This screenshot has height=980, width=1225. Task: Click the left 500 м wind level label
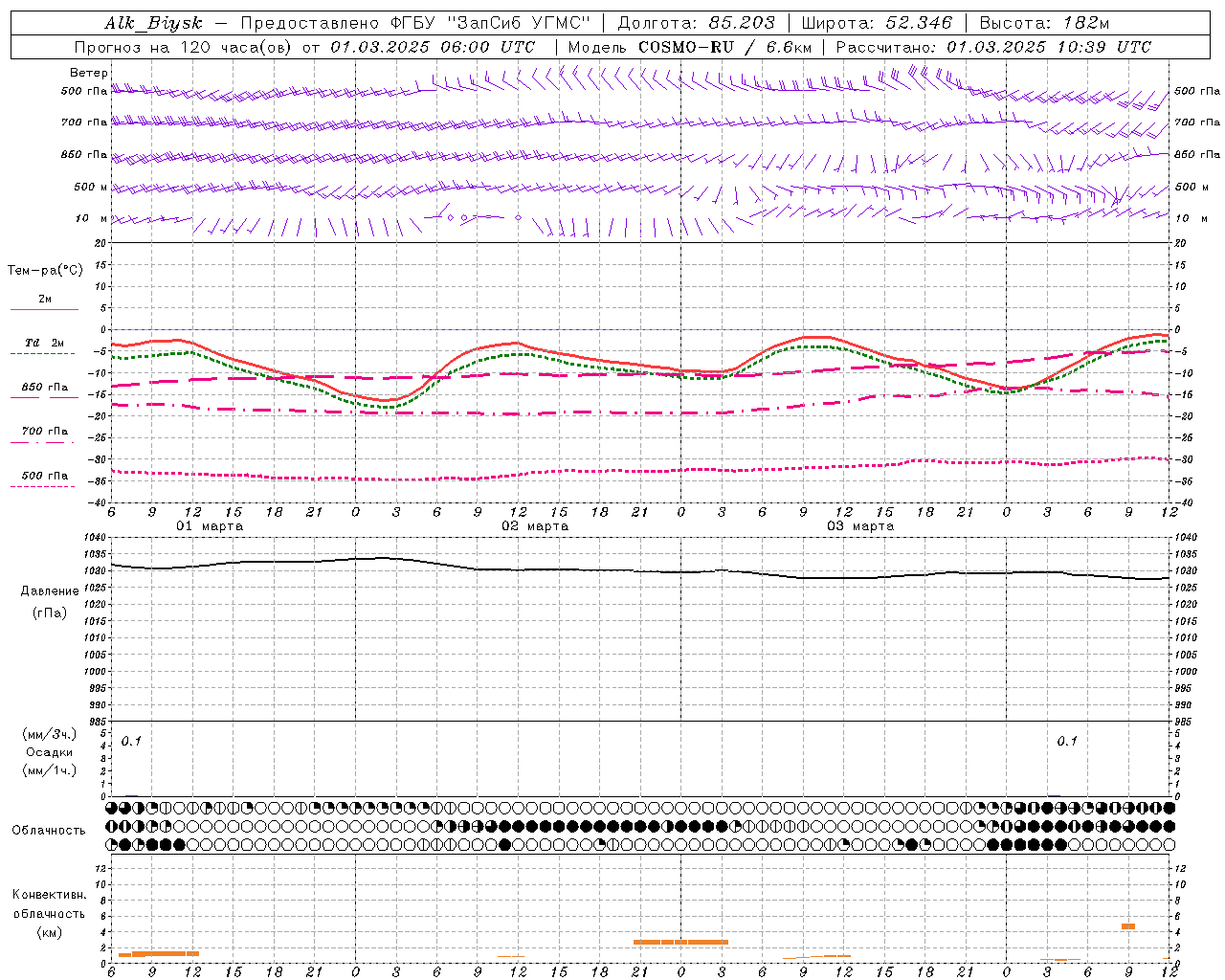pyautogui.click(x=91, y=187)
